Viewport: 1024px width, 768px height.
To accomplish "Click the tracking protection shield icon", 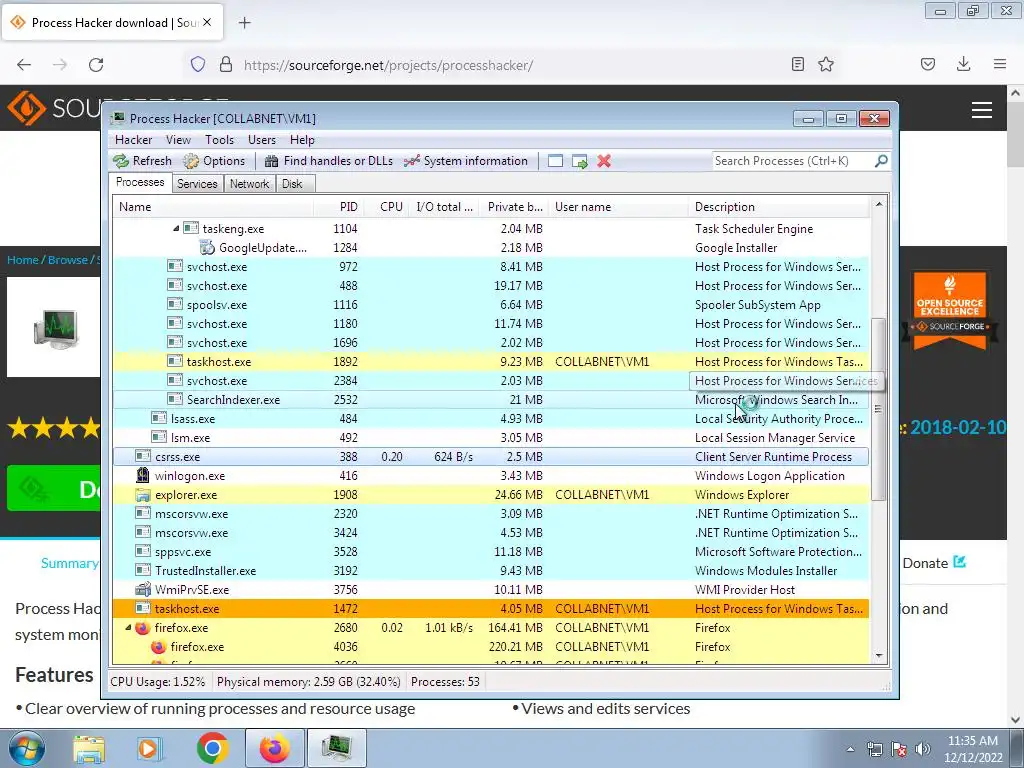I will 198,65.
